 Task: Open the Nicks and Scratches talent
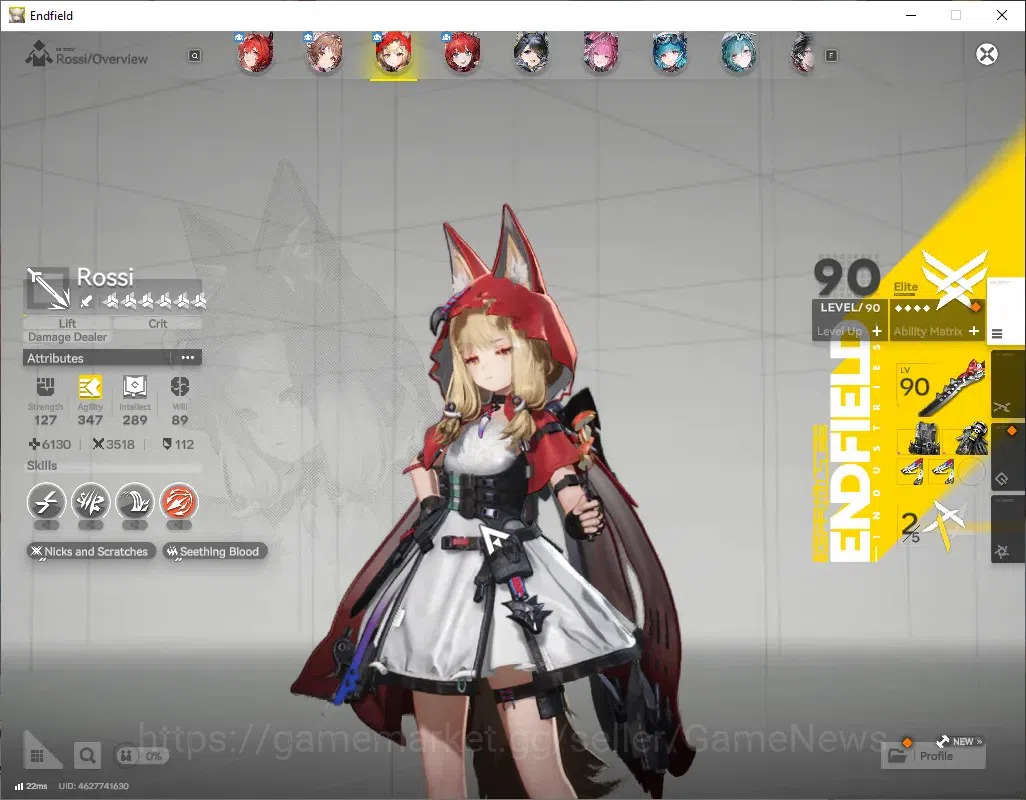[x=91, y=551]
